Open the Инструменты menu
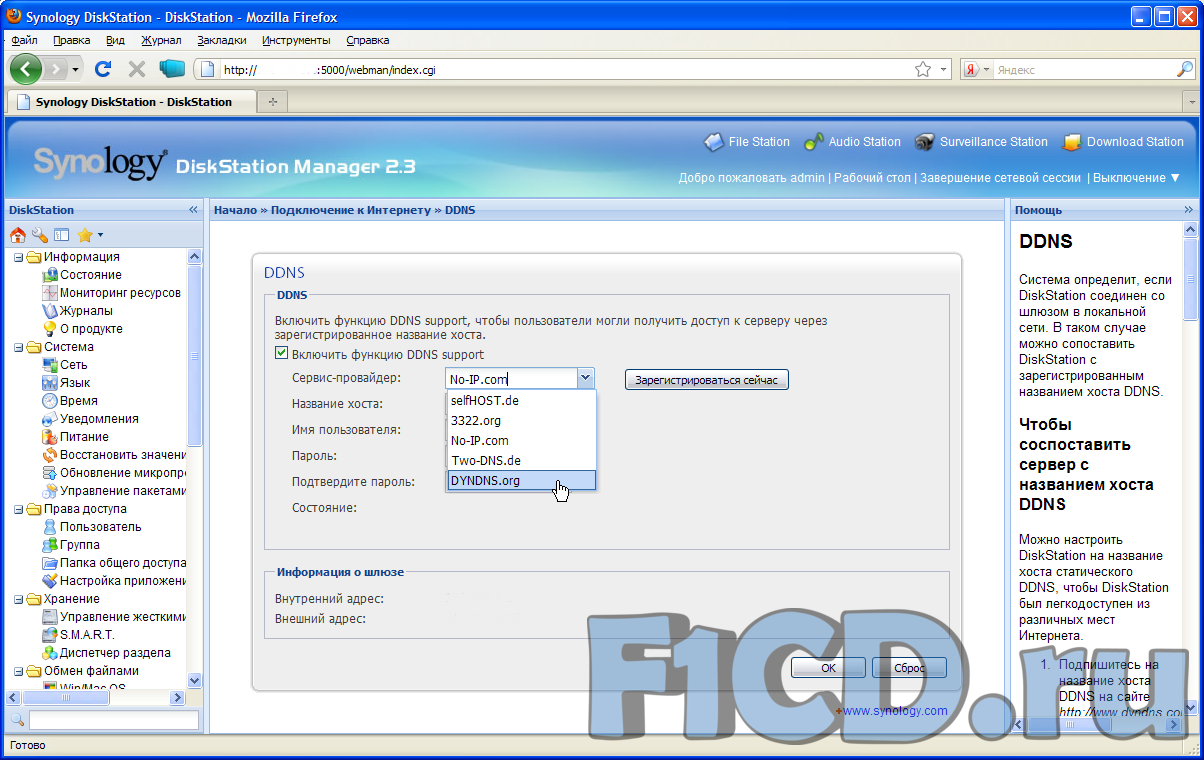The height and width of the screenshot is (760, 1204). click(296, 40)
